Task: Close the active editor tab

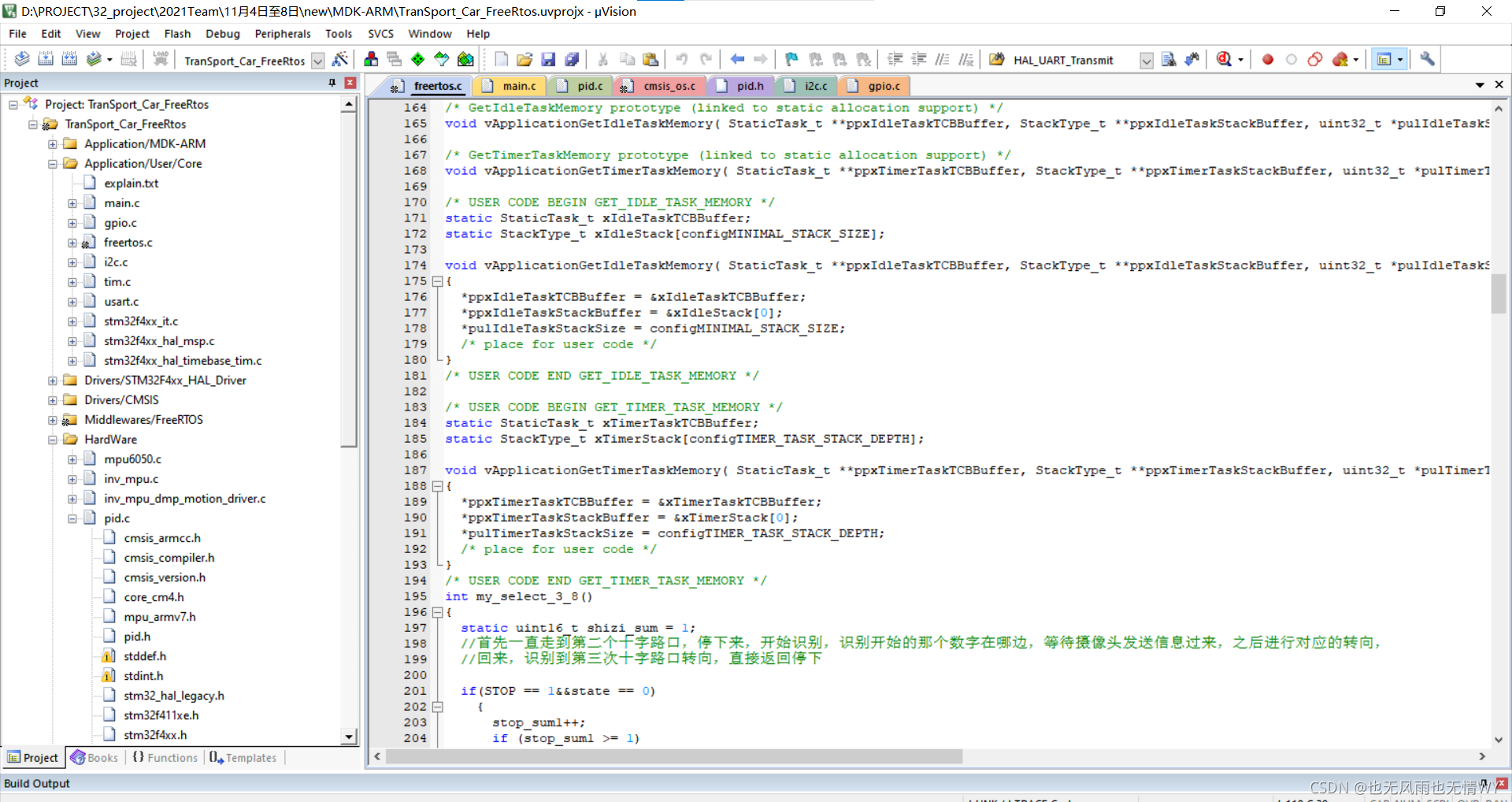Action: click(x=1499, y=84)
